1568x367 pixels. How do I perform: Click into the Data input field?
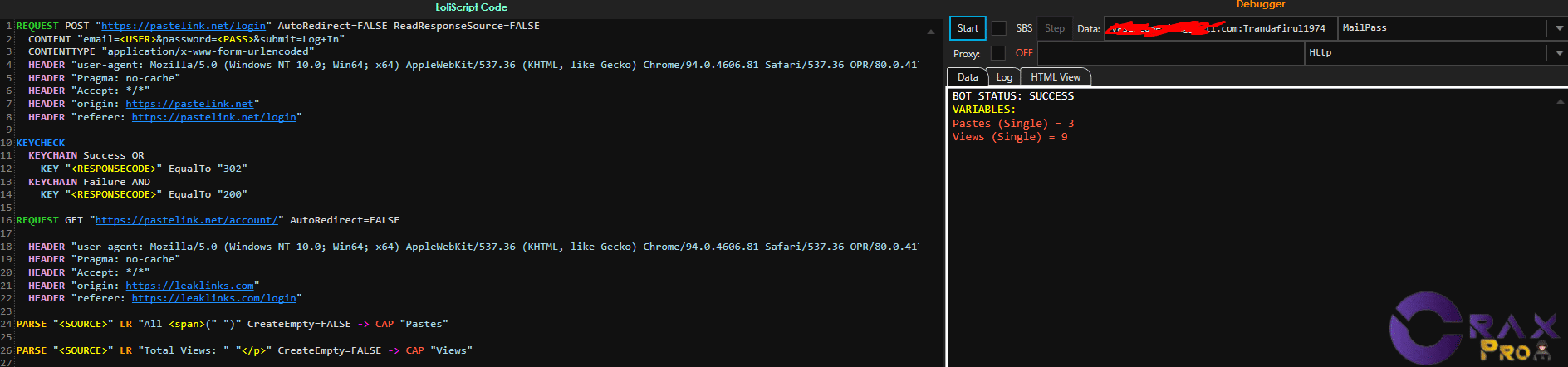tap(1219, 28)
